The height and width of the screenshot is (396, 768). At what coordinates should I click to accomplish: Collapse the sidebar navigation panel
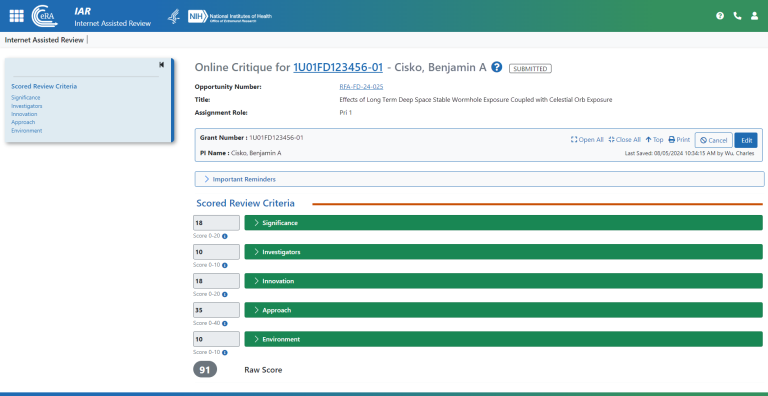pos(162,65)
